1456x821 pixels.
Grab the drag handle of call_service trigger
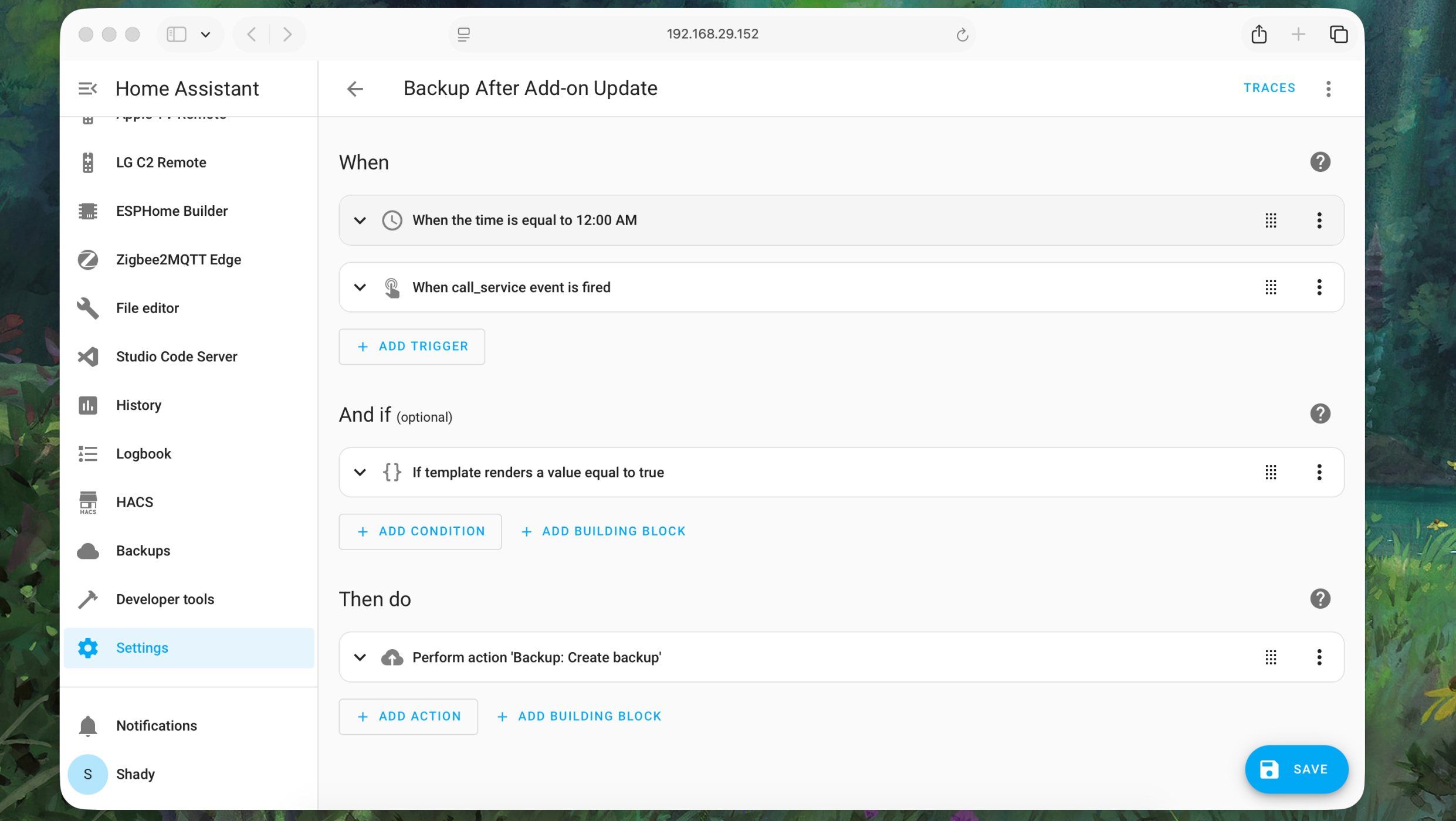1271,287
